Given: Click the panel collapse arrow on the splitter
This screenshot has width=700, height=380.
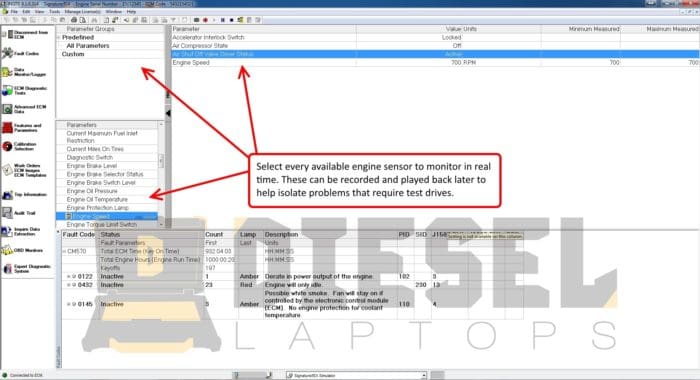Looking at the screenshot, I should coord(168,113).
